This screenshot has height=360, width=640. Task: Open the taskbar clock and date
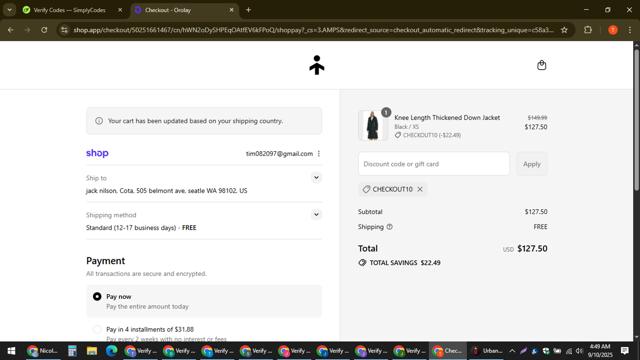point(600,351)
